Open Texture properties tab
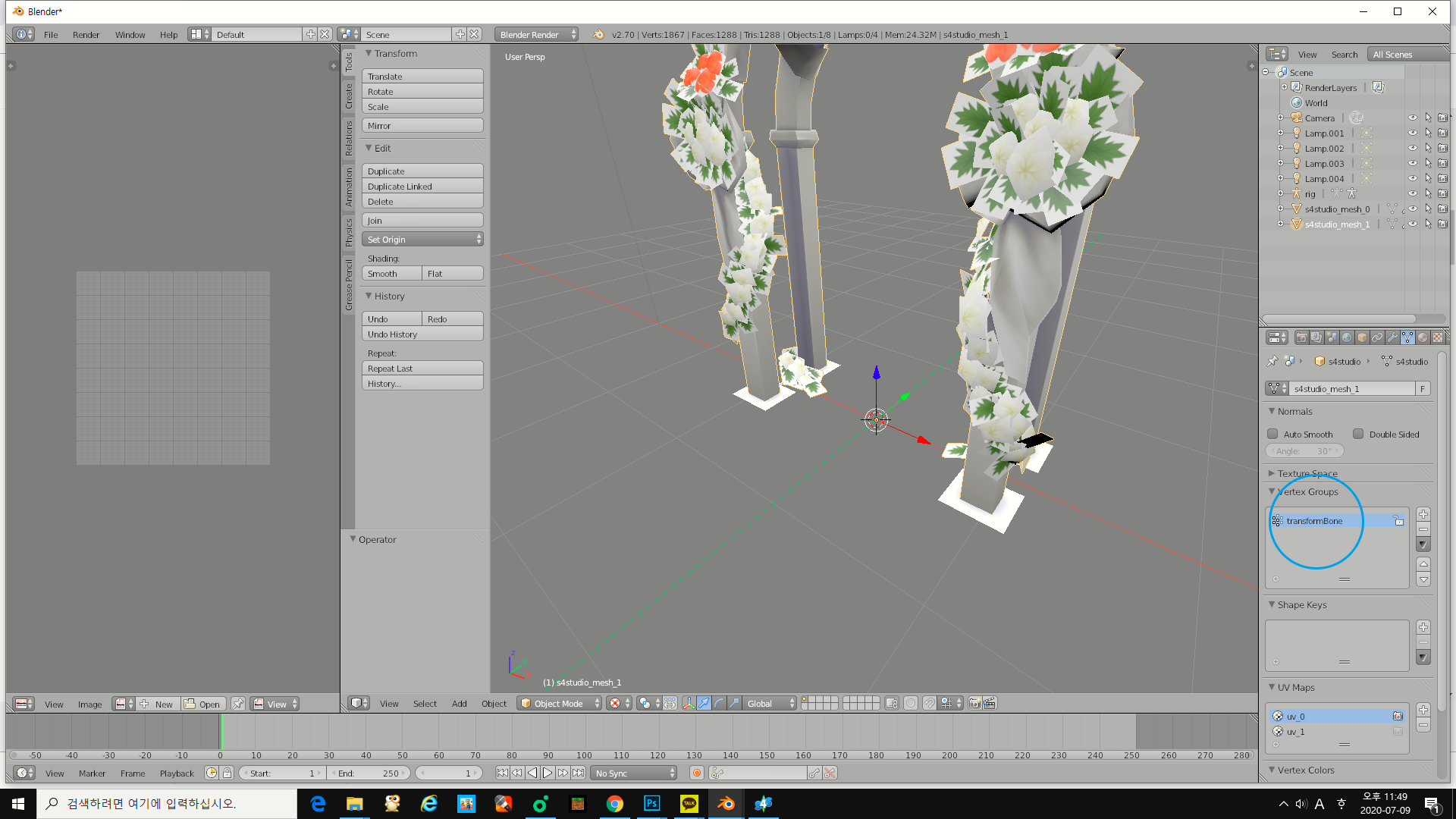The height and width of the screenshot is (819, 1456). [1438, 337]
